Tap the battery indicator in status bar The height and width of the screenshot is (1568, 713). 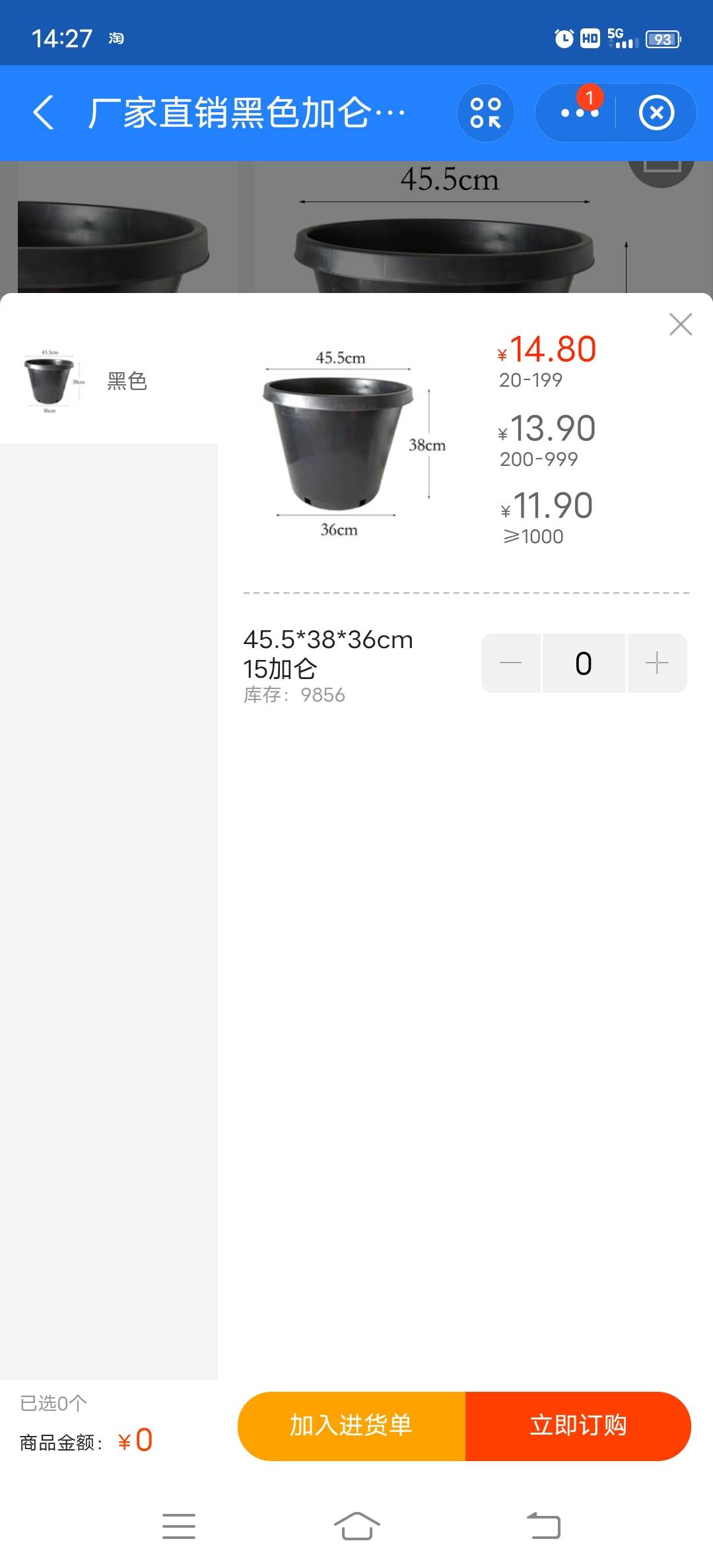coord(663,39)
